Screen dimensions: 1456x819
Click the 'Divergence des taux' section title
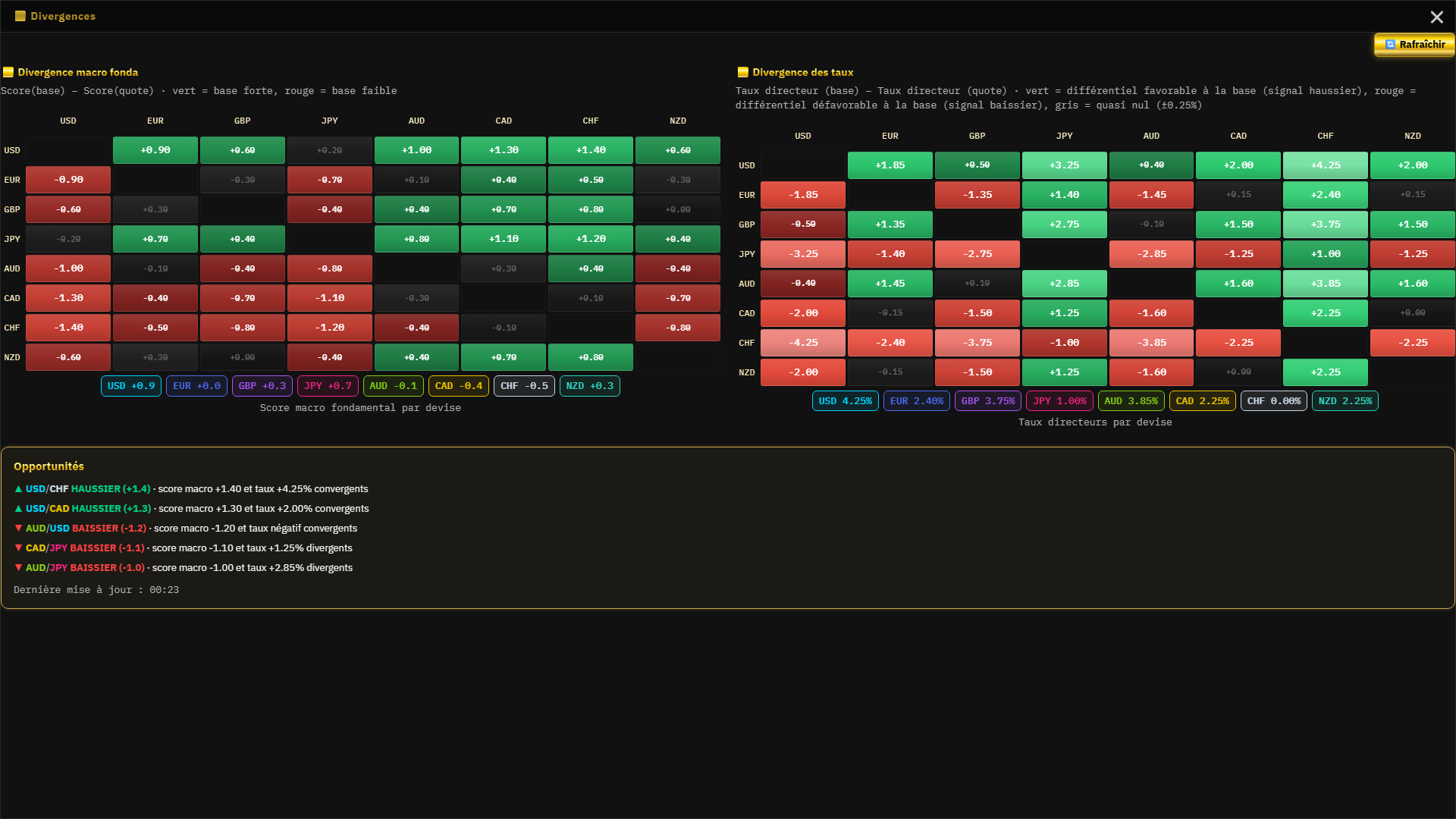(802, 73)
